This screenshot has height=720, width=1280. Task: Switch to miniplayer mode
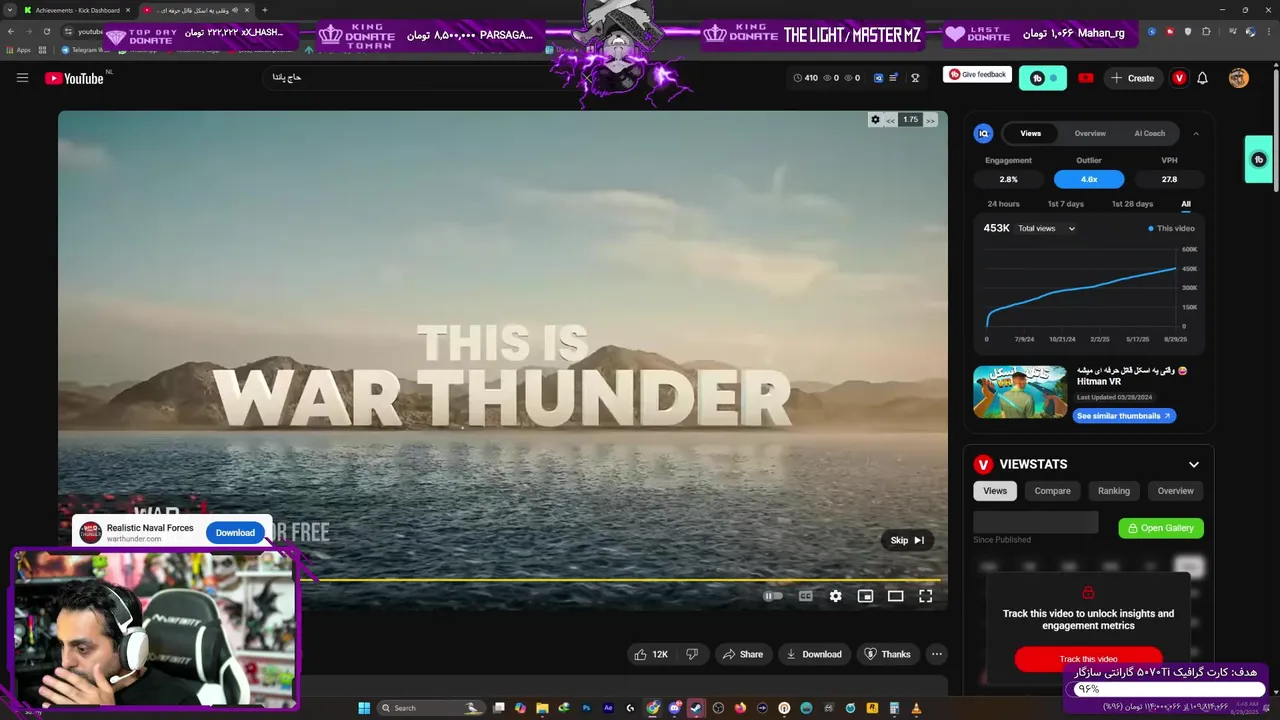[x=865, y=596]
